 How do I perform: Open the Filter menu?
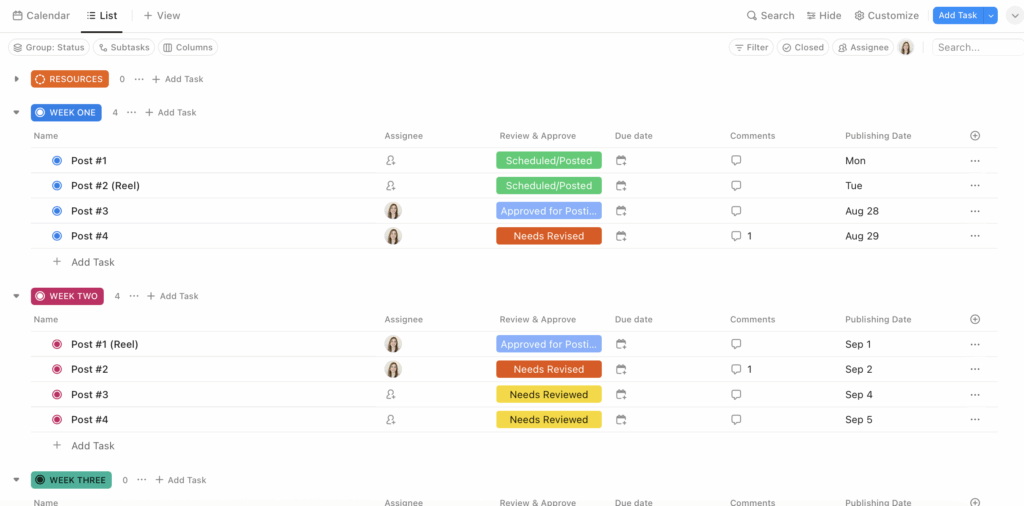coord(751,48)
